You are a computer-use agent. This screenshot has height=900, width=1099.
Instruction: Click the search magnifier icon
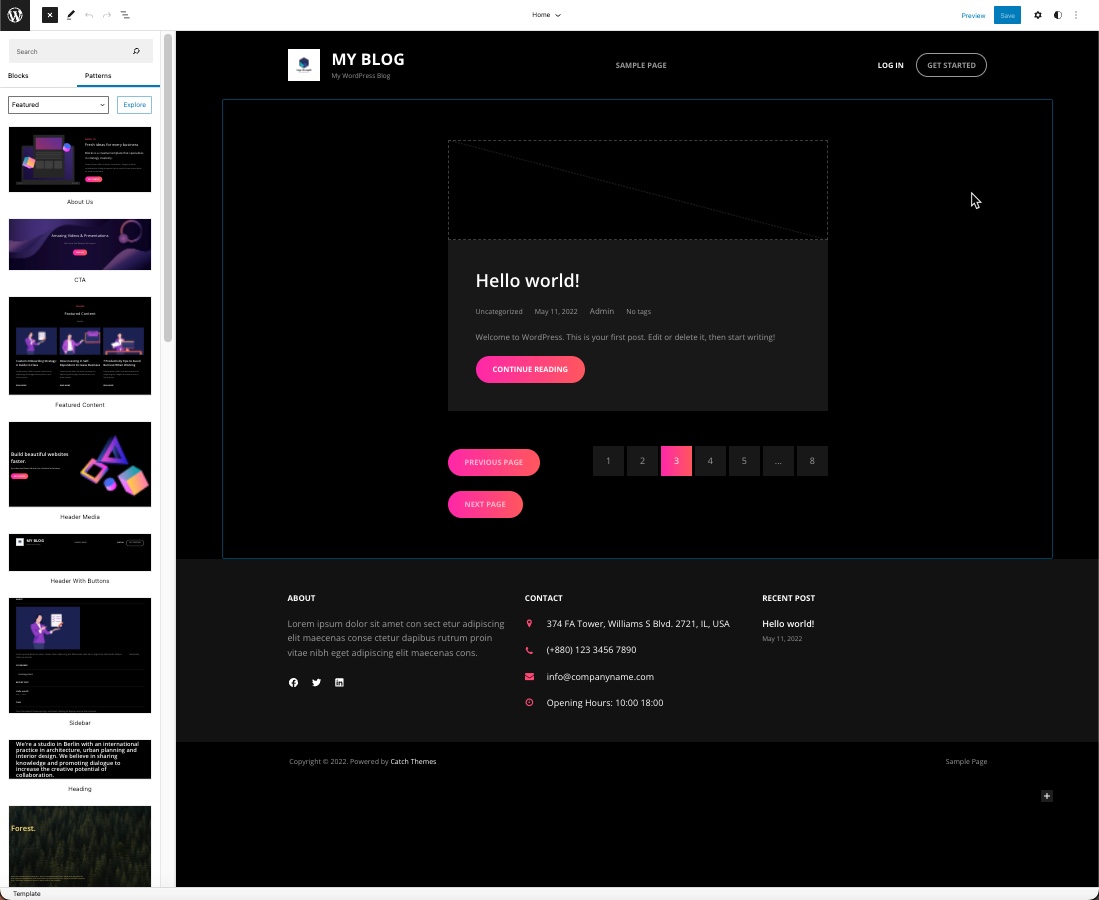136,51
